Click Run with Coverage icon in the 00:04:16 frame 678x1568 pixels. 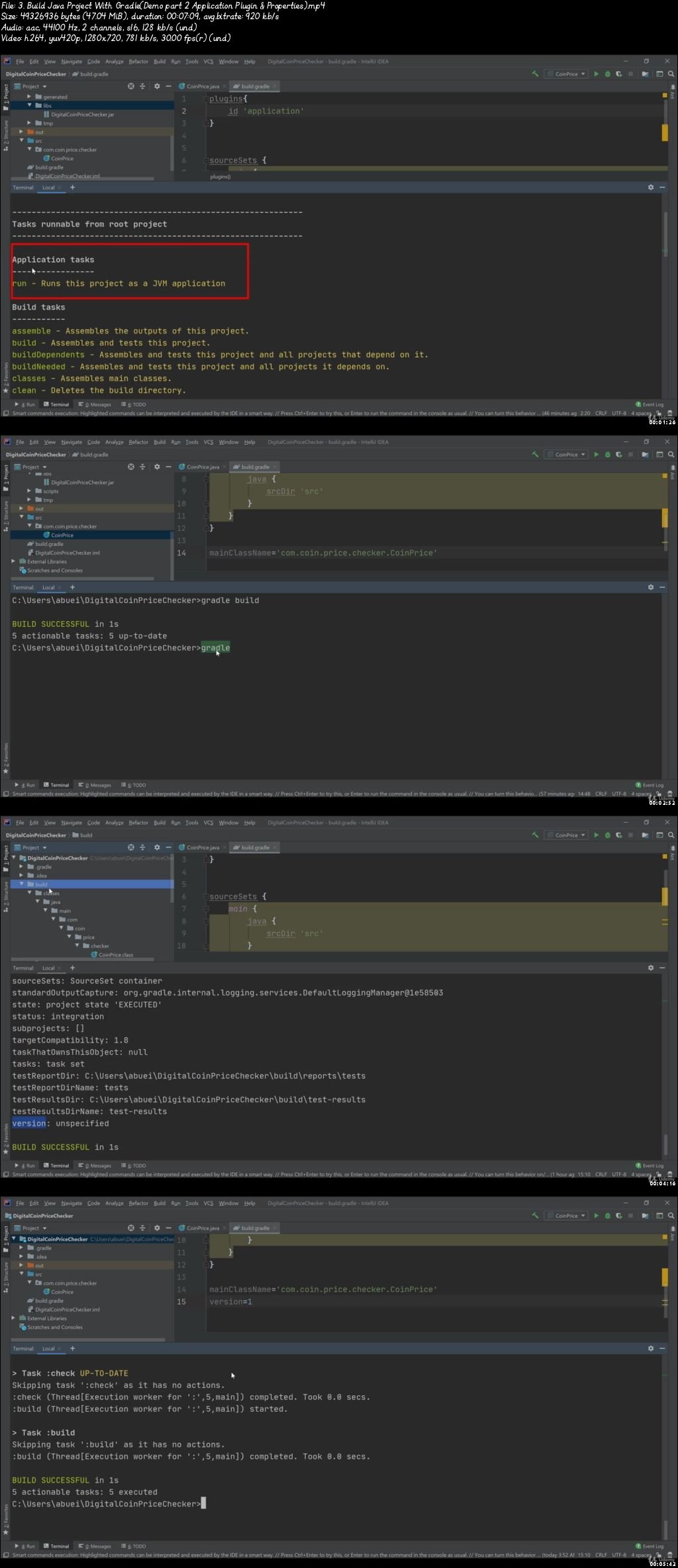pyautogui.click(x=618, y=835)
